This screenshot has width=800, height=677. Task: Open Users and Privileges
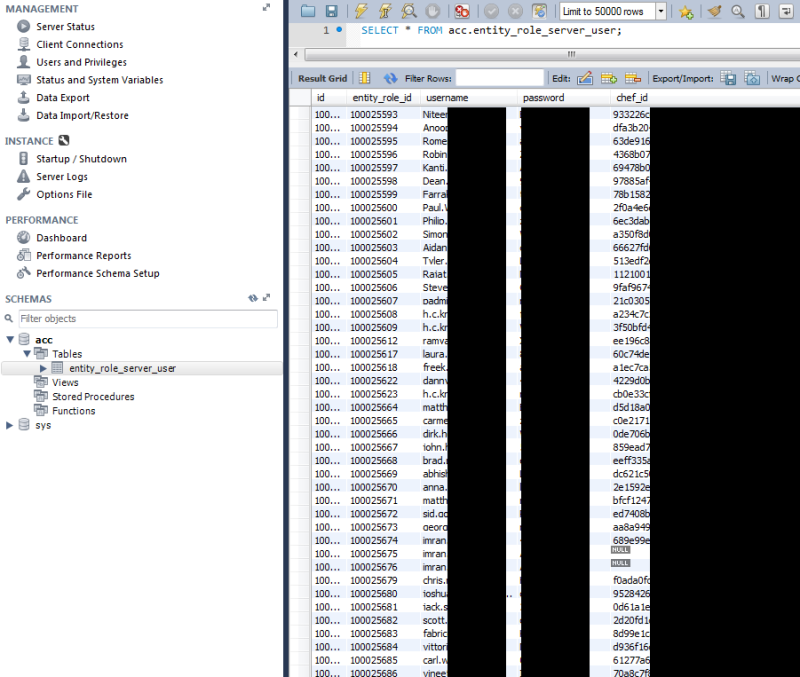click(x=81, y=62)
